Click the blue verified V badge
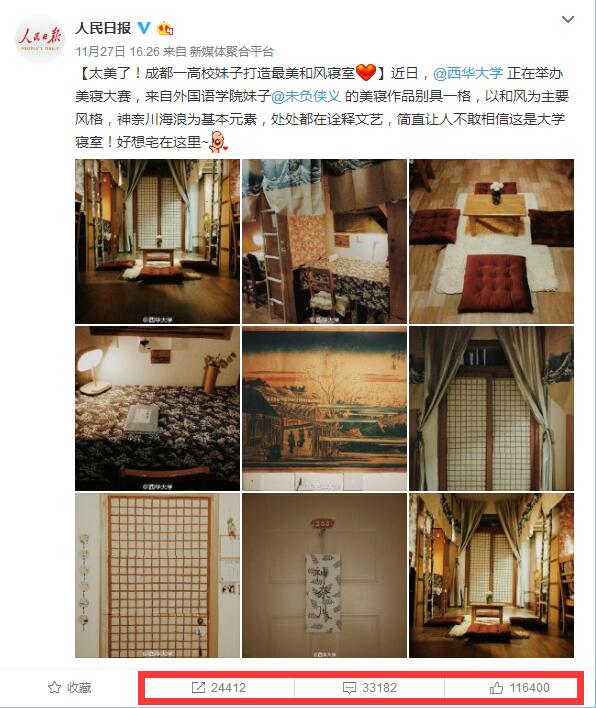 click(x=144, y=28)
